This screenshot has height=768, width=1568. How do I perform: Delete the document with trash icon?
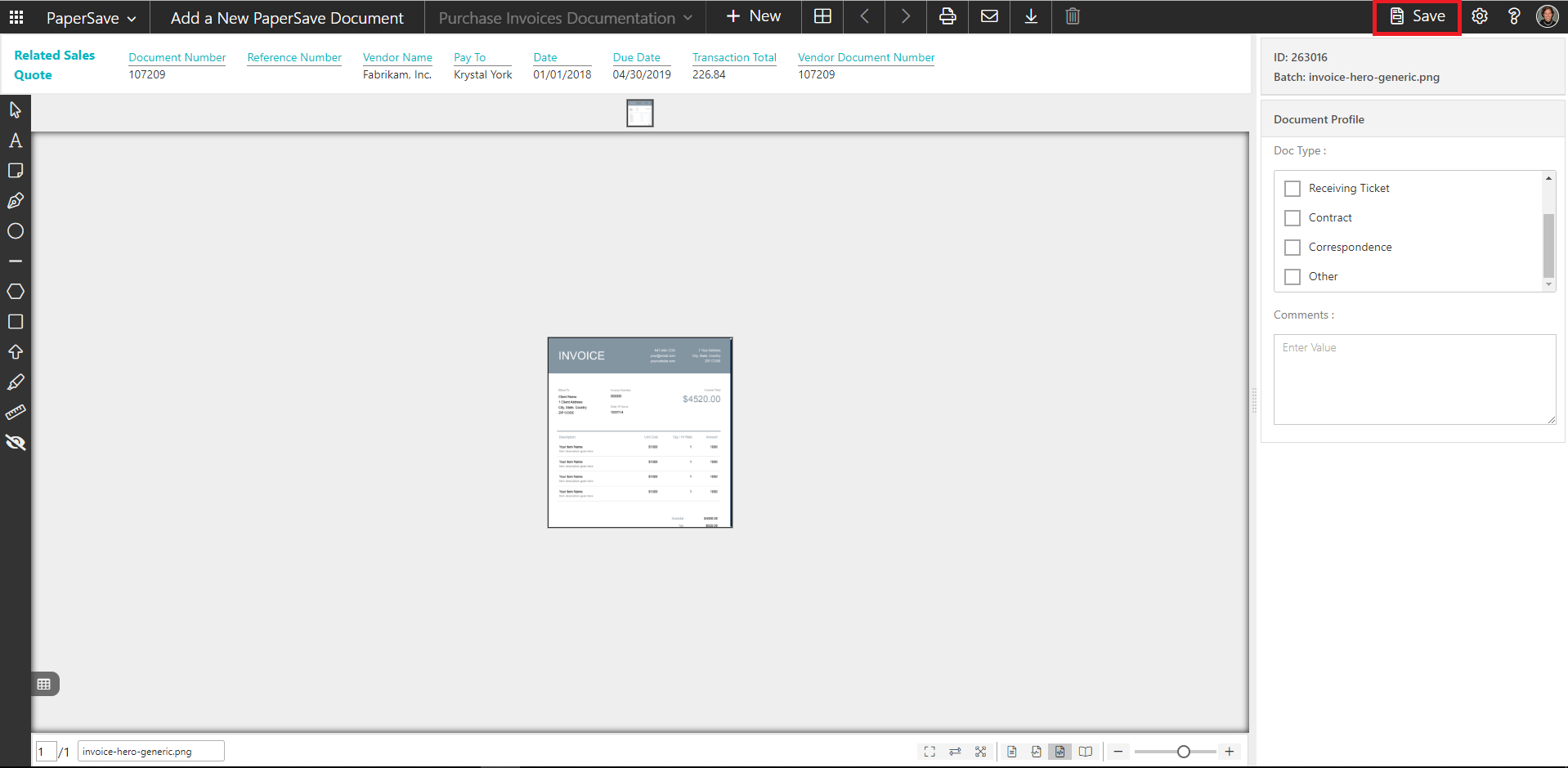[x=1073, y=16]
